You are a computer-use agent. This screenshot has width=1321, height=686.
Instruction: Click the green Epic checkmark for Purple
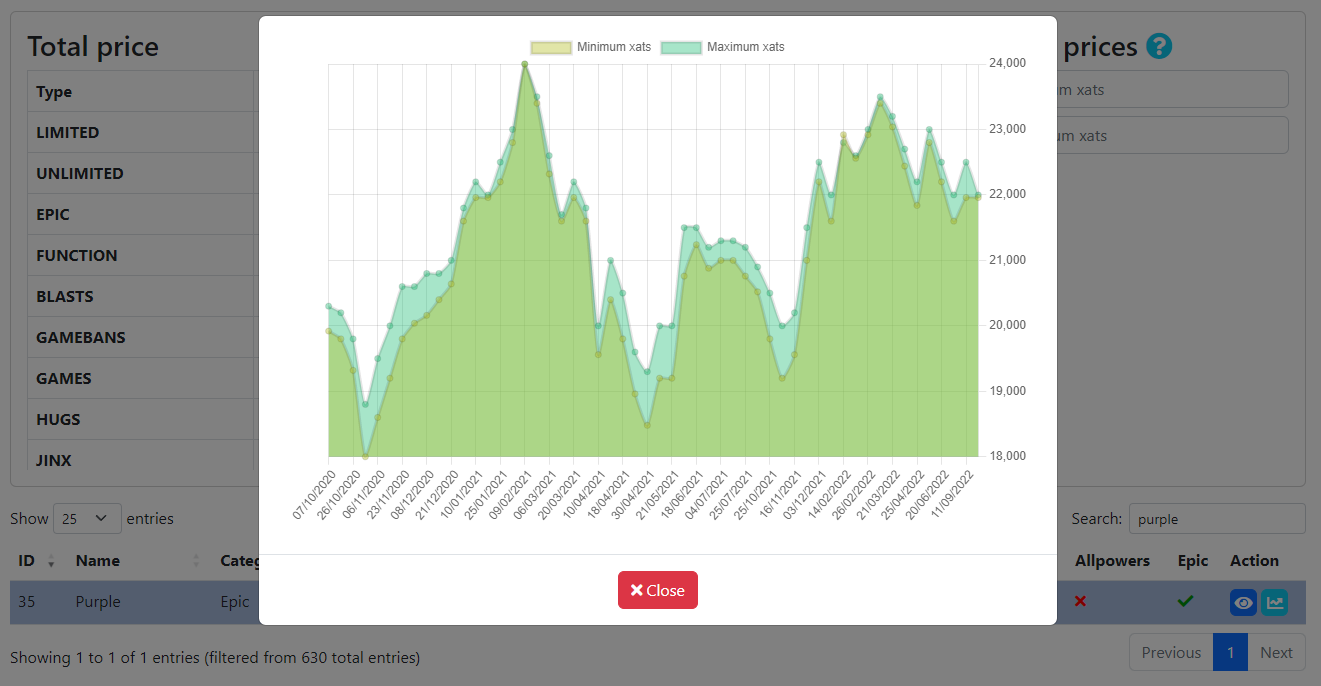(1186, 602)
